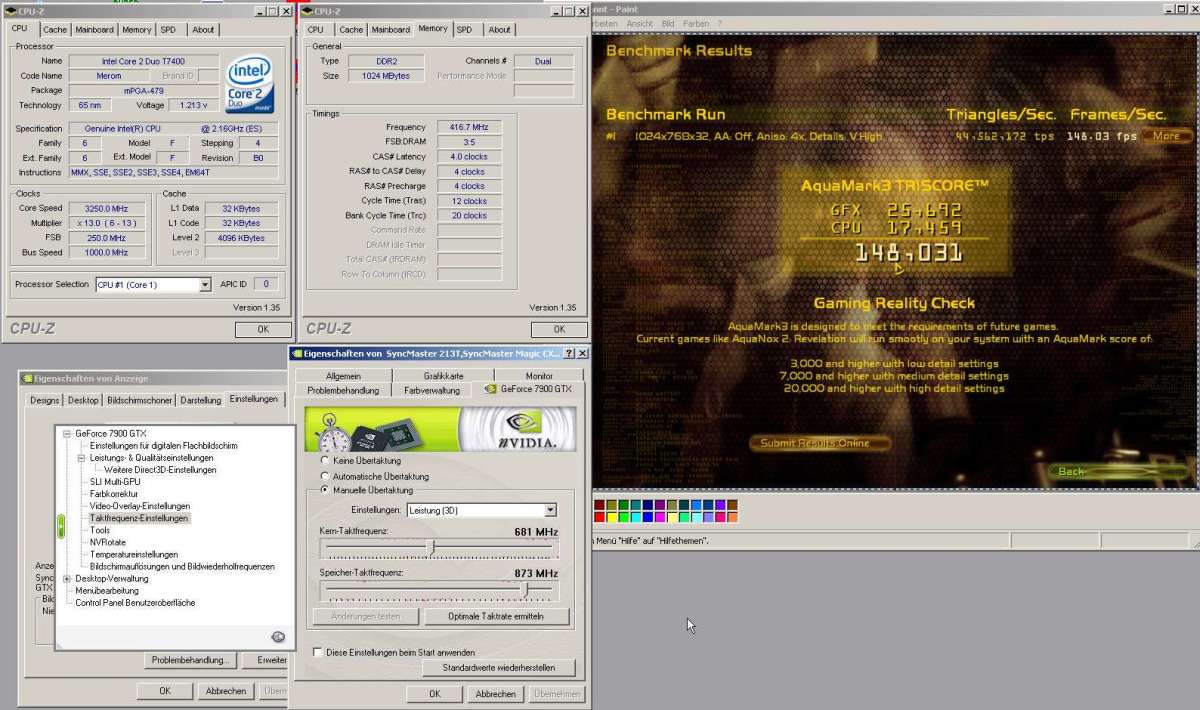Screen dimensions: 1200x710
Task: Click OK in CPU-Z Memory window
Action: [558, 329]
